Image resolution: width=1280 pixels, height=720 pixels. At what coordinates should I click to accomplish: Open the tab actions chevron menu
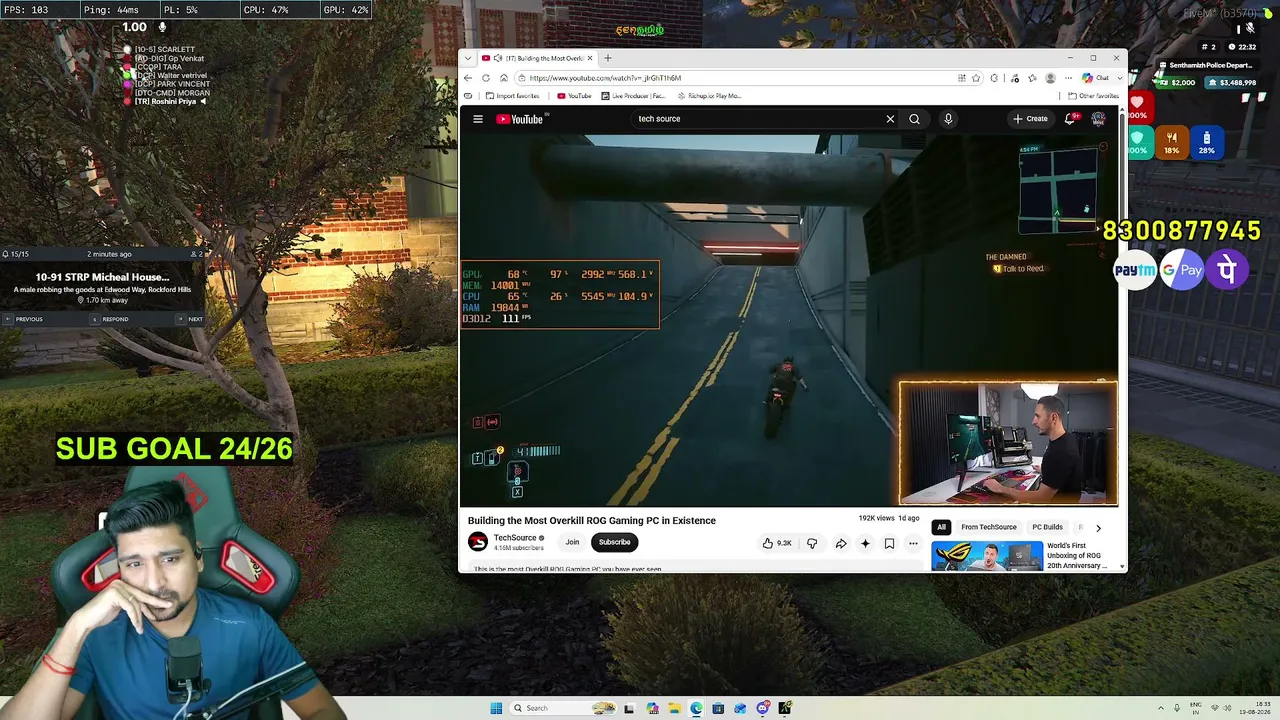click(467, 58)
